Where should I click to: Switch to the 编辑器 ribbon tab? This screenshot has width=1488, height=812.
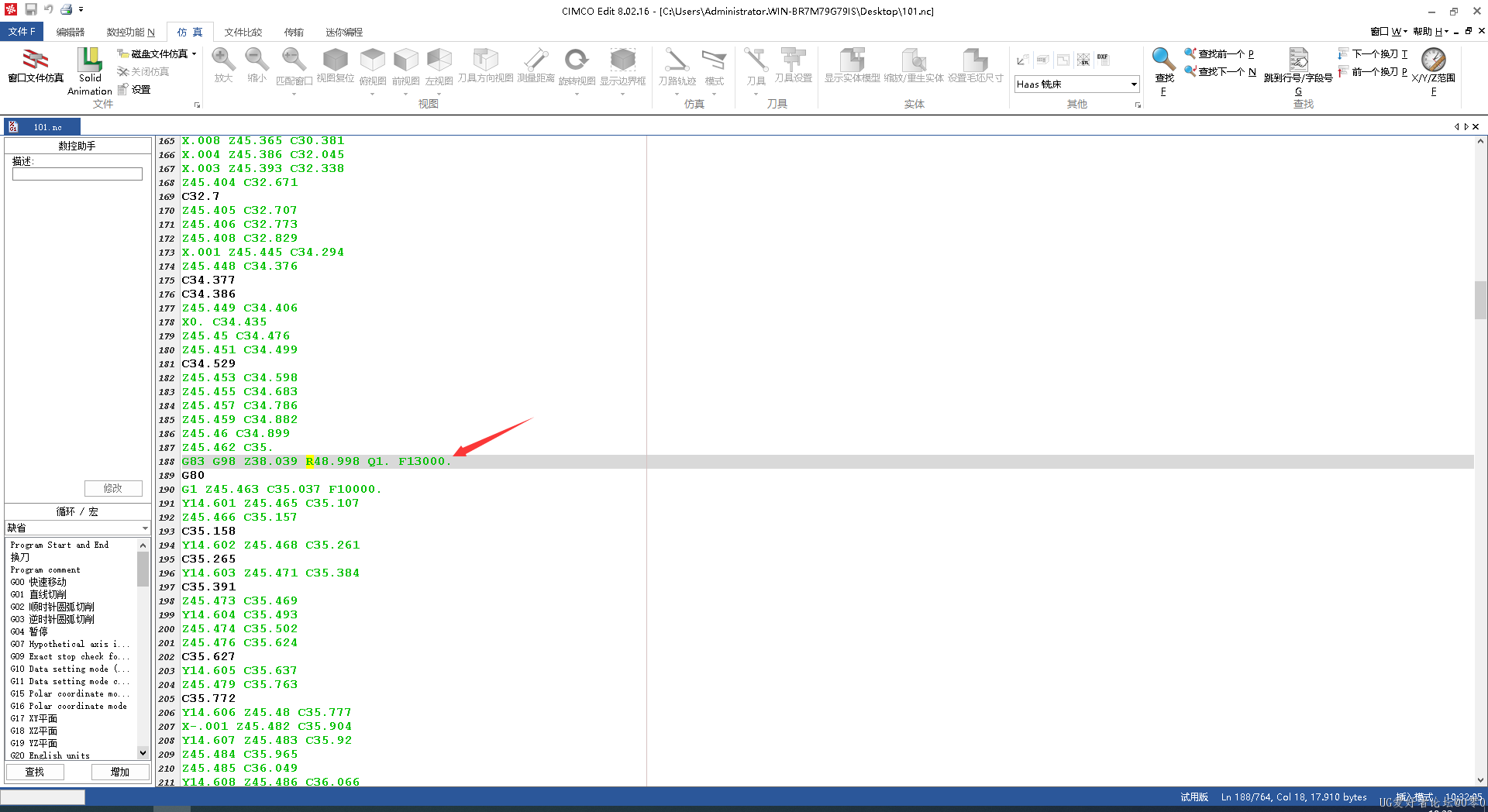[71, 32]
